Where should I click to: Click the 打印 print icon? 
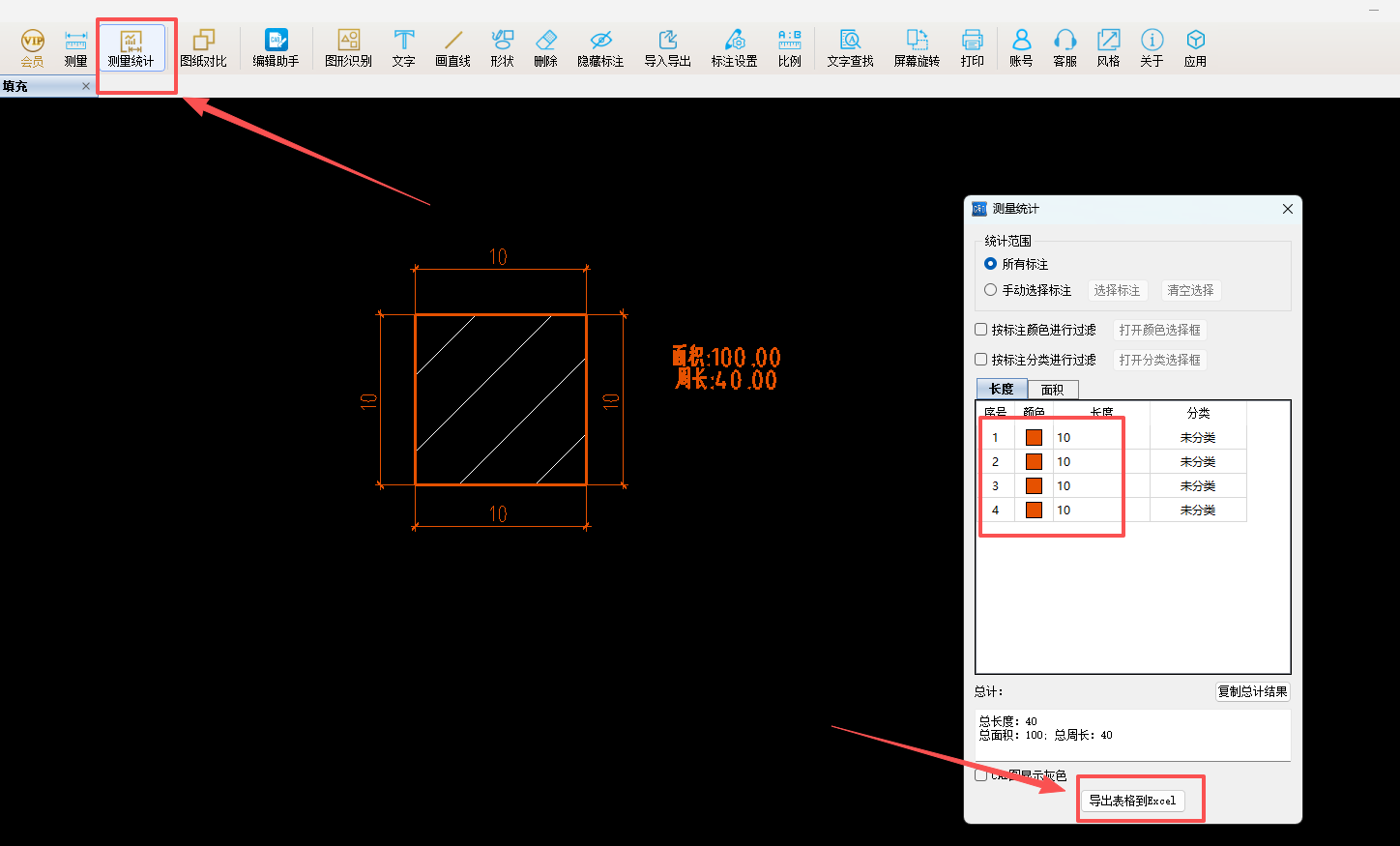click(x=972, y=47)
